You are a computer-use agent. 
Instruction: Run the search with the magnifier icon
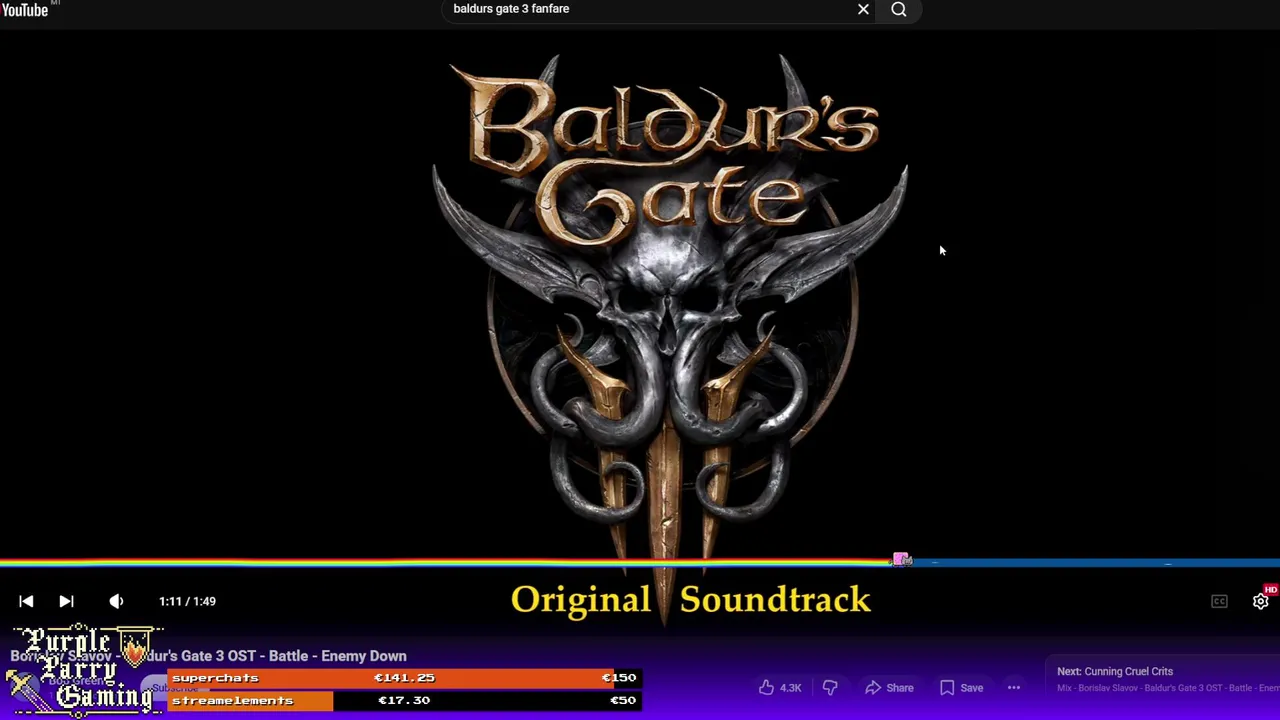click(899, 10)
